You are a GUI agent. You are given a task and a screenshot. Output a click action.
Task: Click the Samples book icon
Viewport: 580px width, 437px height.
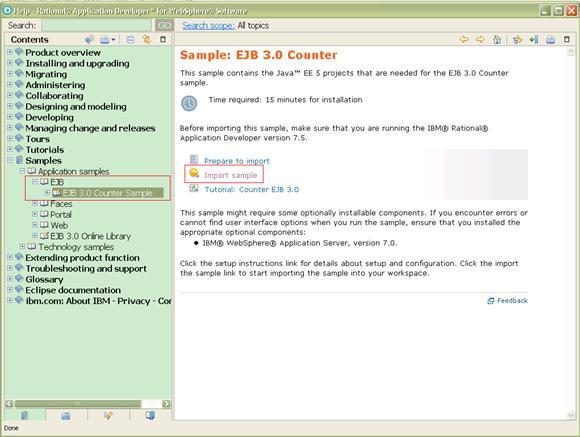[19, 160]
